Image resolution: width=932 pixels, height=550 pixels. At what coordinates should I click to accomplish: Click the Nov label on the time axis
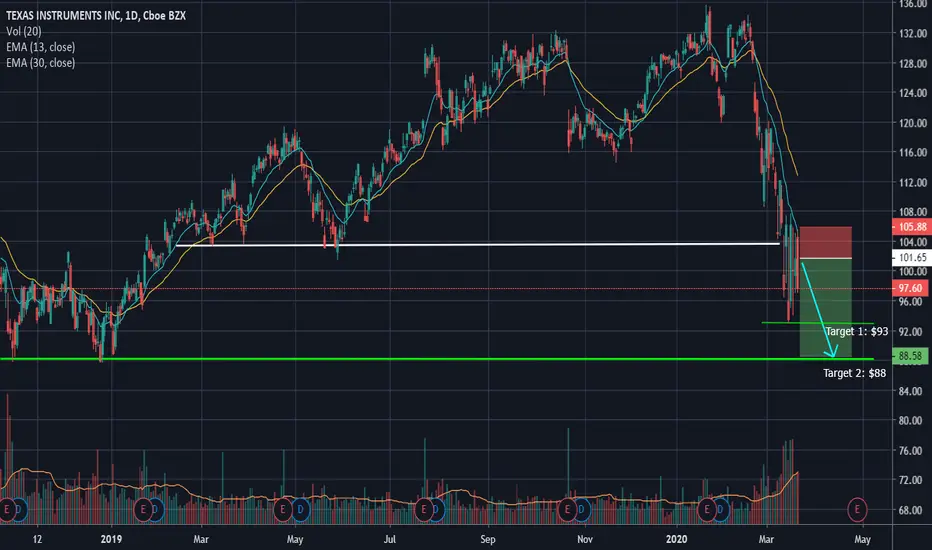click(585, 539)
